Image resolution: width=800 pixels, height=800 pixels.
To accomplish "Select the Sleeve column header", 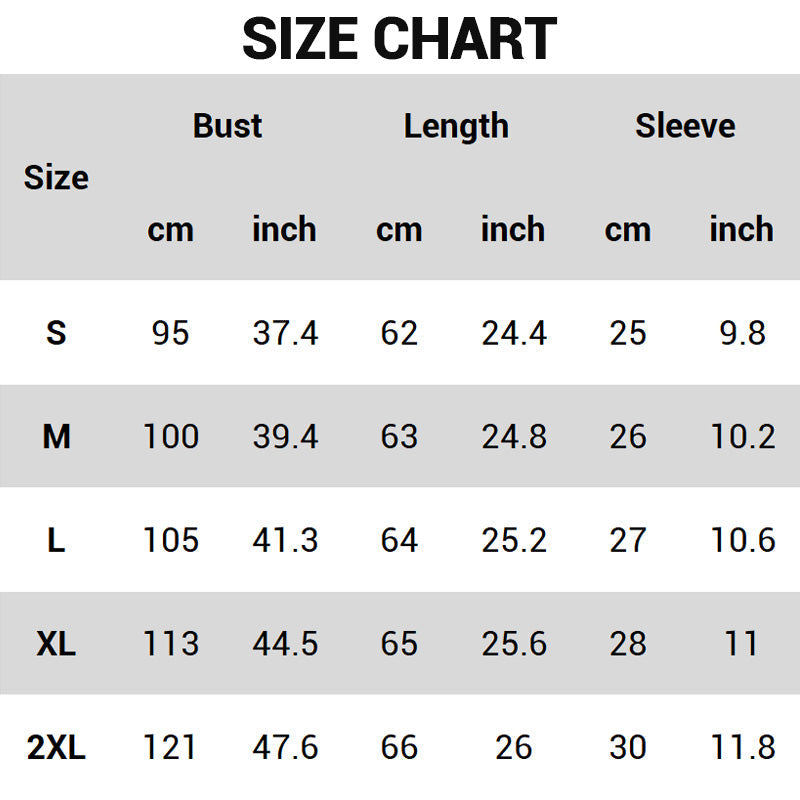I will click(685, 126).
